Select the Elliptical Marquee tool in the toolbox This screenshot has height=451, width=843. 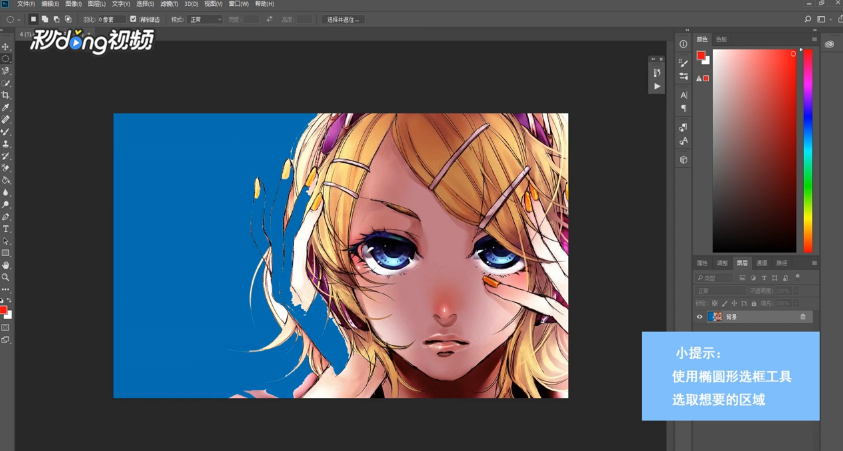[x=5, y=59]
